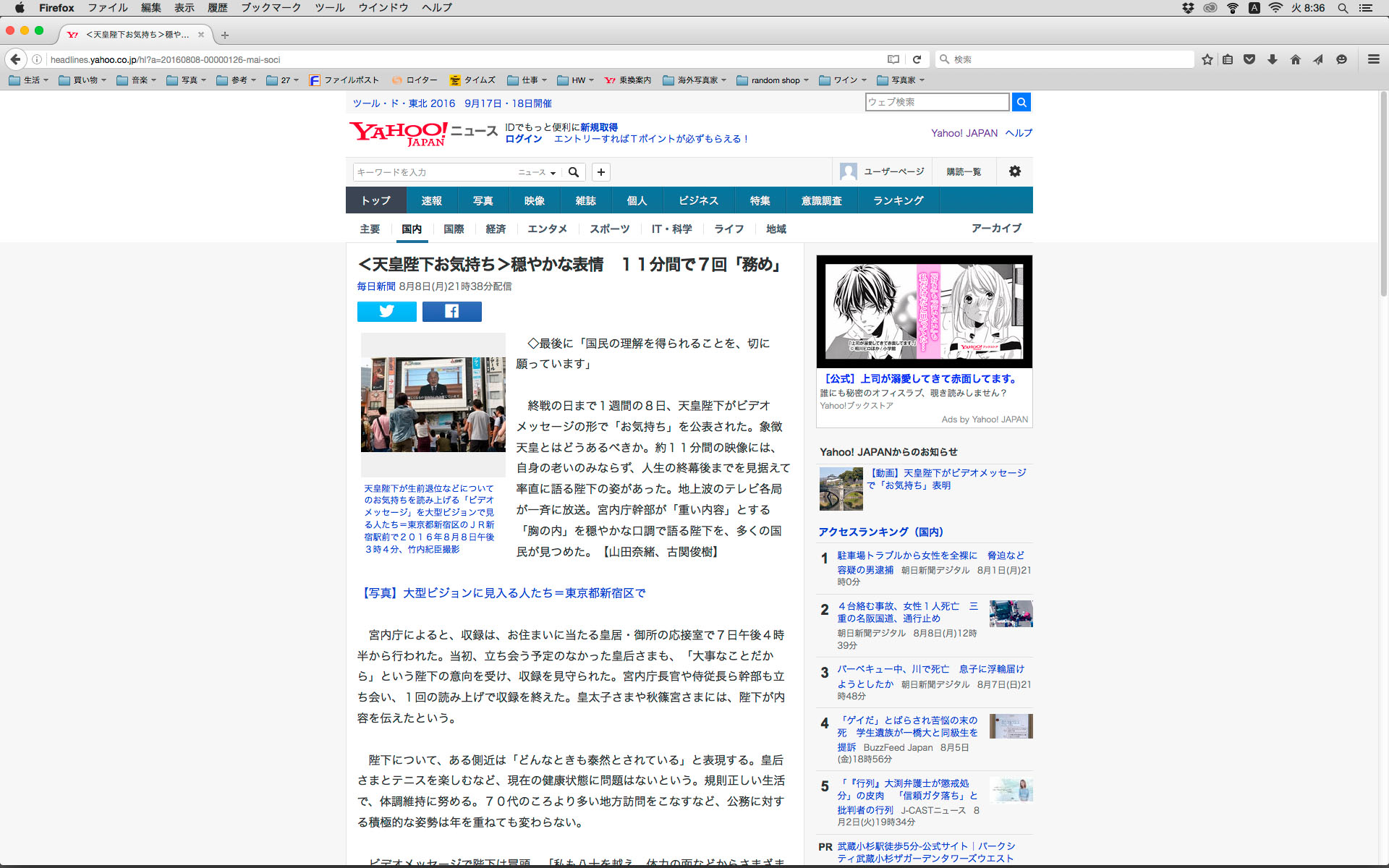Open the downloads arrow icon
Screen dimensions: 1389x868
1272,59
